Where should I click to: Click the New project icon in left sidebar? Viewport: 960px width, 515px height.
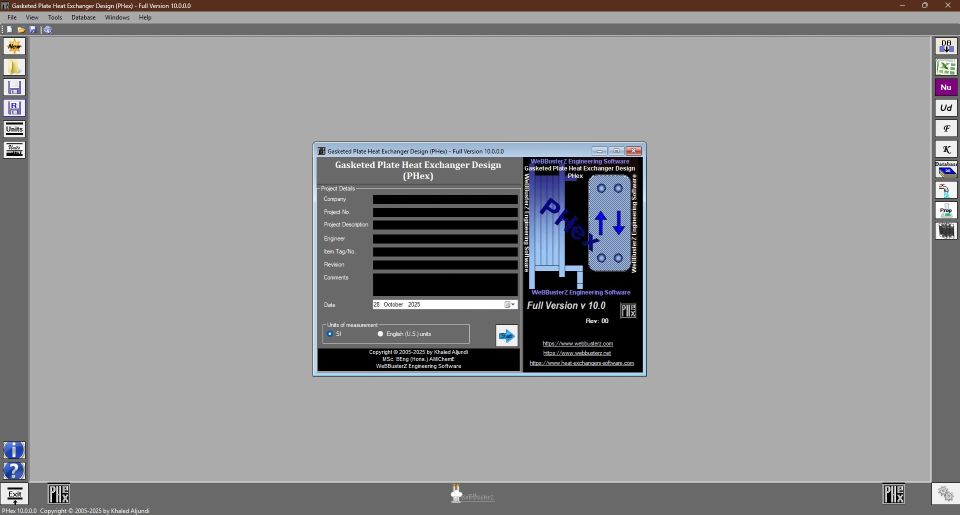(14, 46)
